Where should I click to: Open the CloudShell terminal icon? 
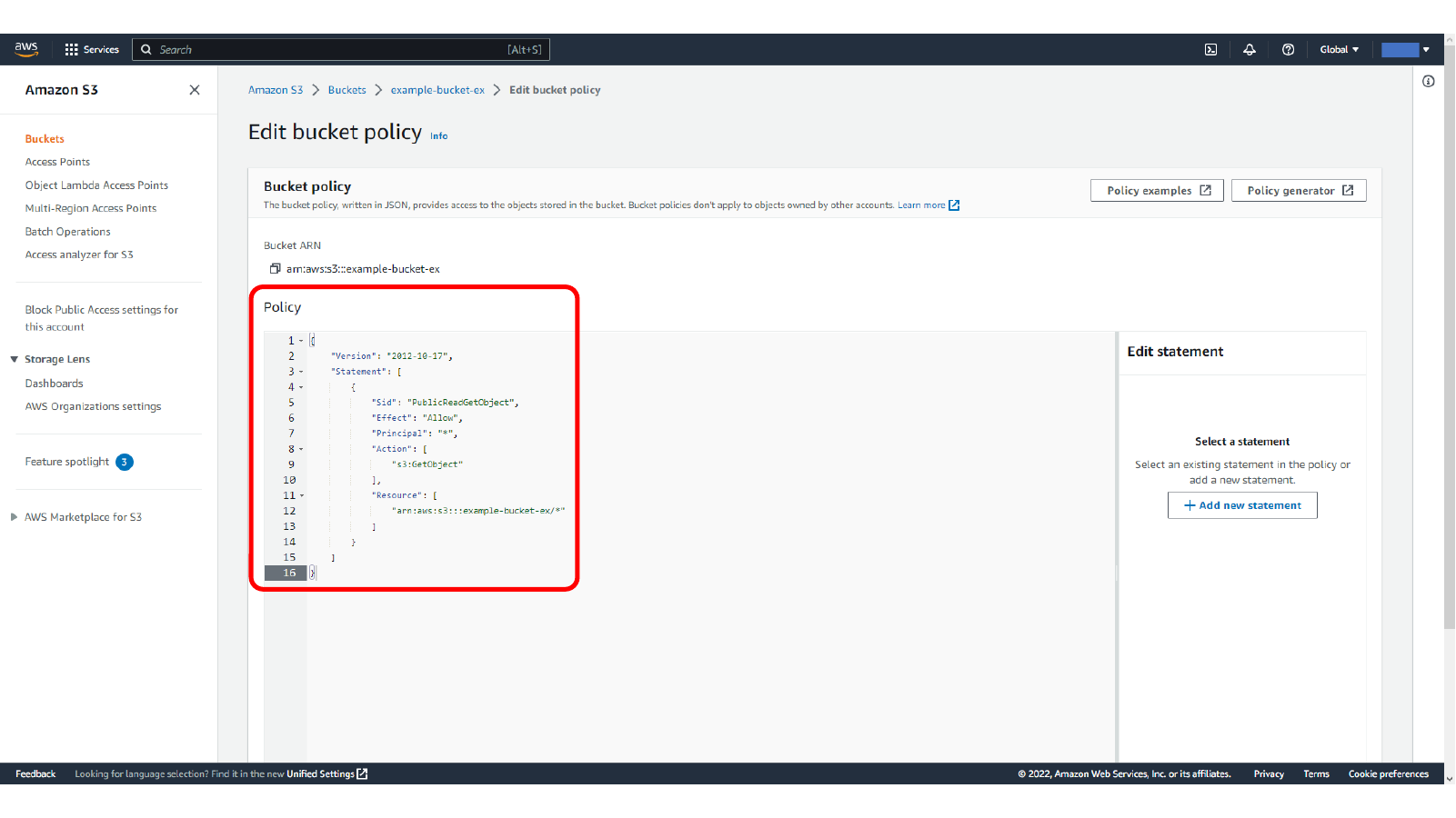click(1211, 50)
